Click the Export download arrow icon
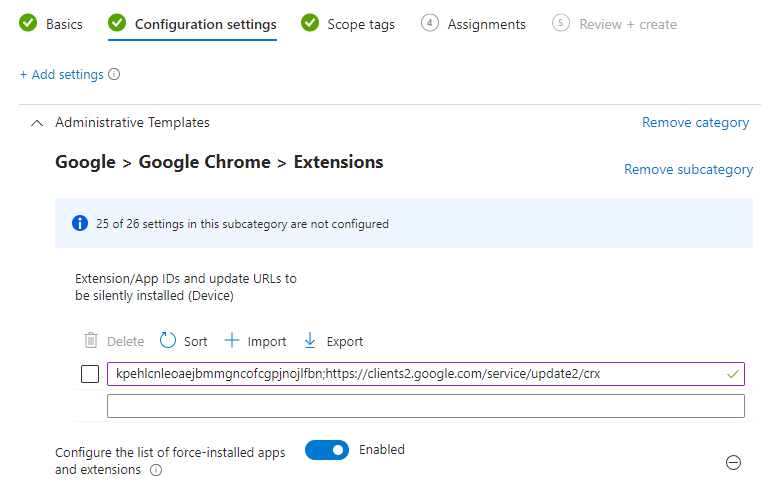 coord(310,341)
